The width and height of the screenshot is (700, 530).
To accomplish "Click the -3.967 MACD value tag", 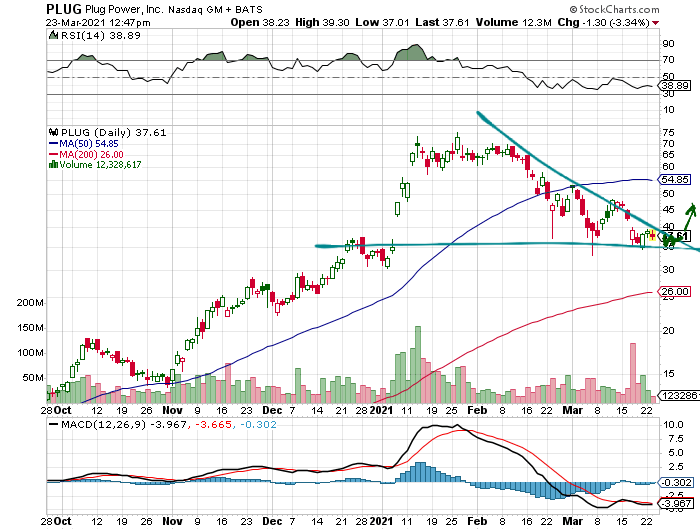I will pos(676,504).
